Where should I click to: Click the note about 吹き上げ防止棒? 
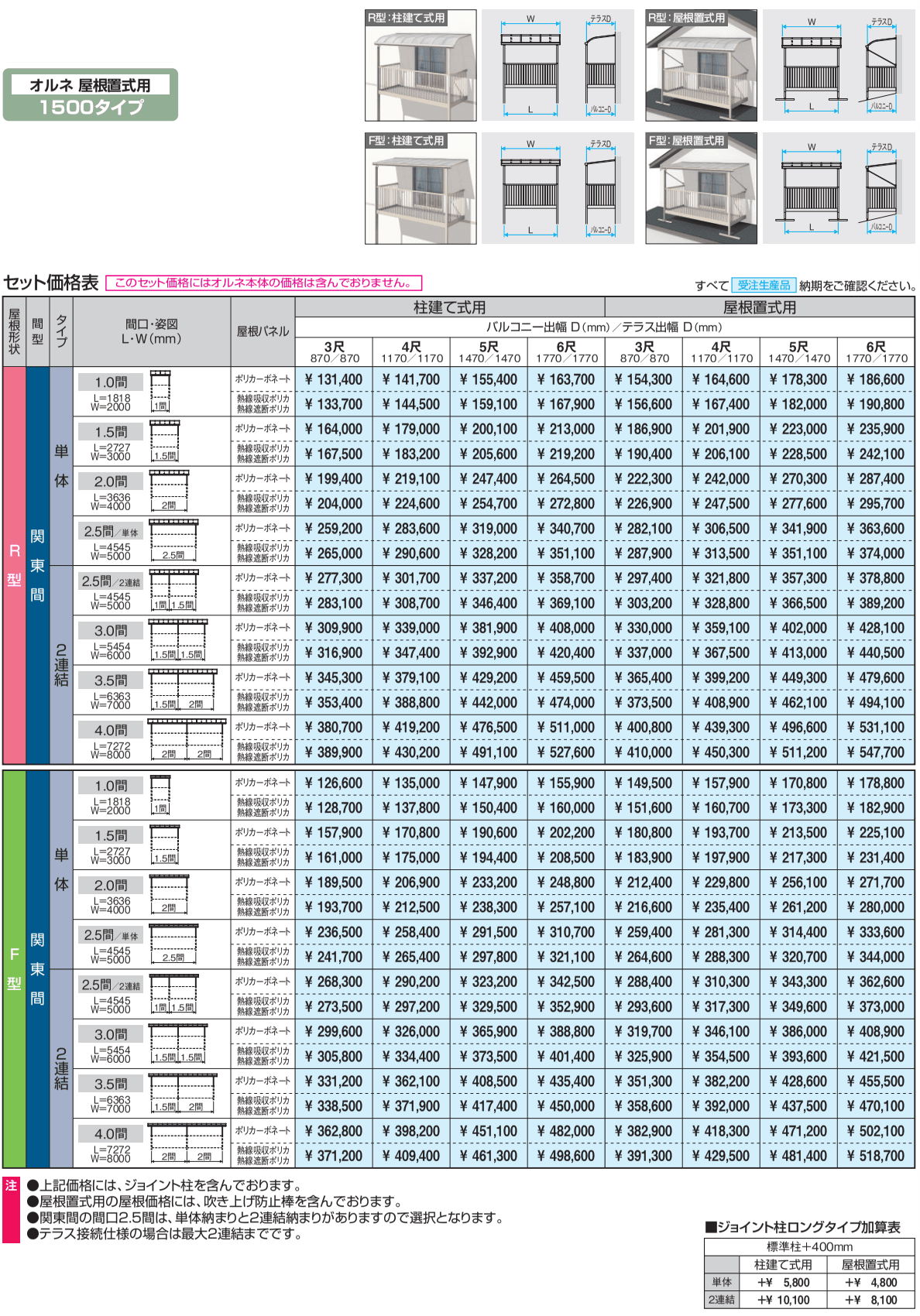click(215, 1201)
